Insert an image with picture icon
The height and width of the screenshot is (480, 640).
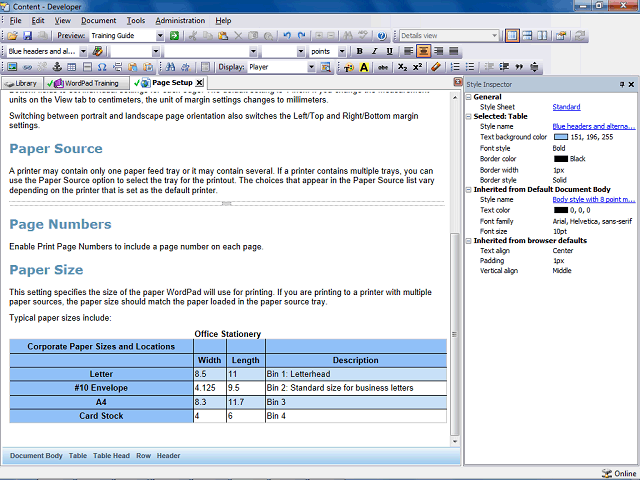[x=13, y=67]
